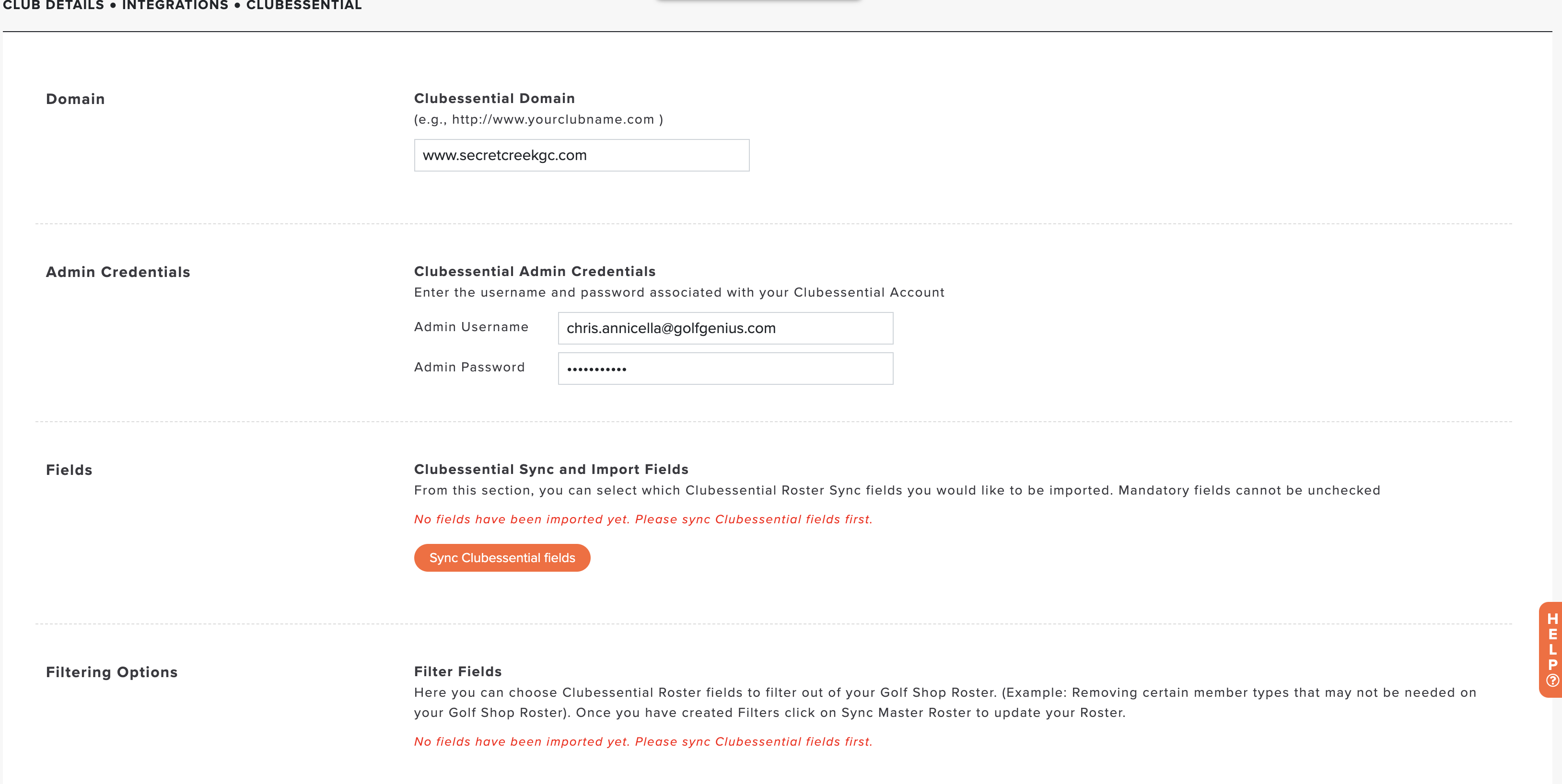Click 'Mandatory fields cannot be unchecked' description
1562x784 pixels.
1249,491
